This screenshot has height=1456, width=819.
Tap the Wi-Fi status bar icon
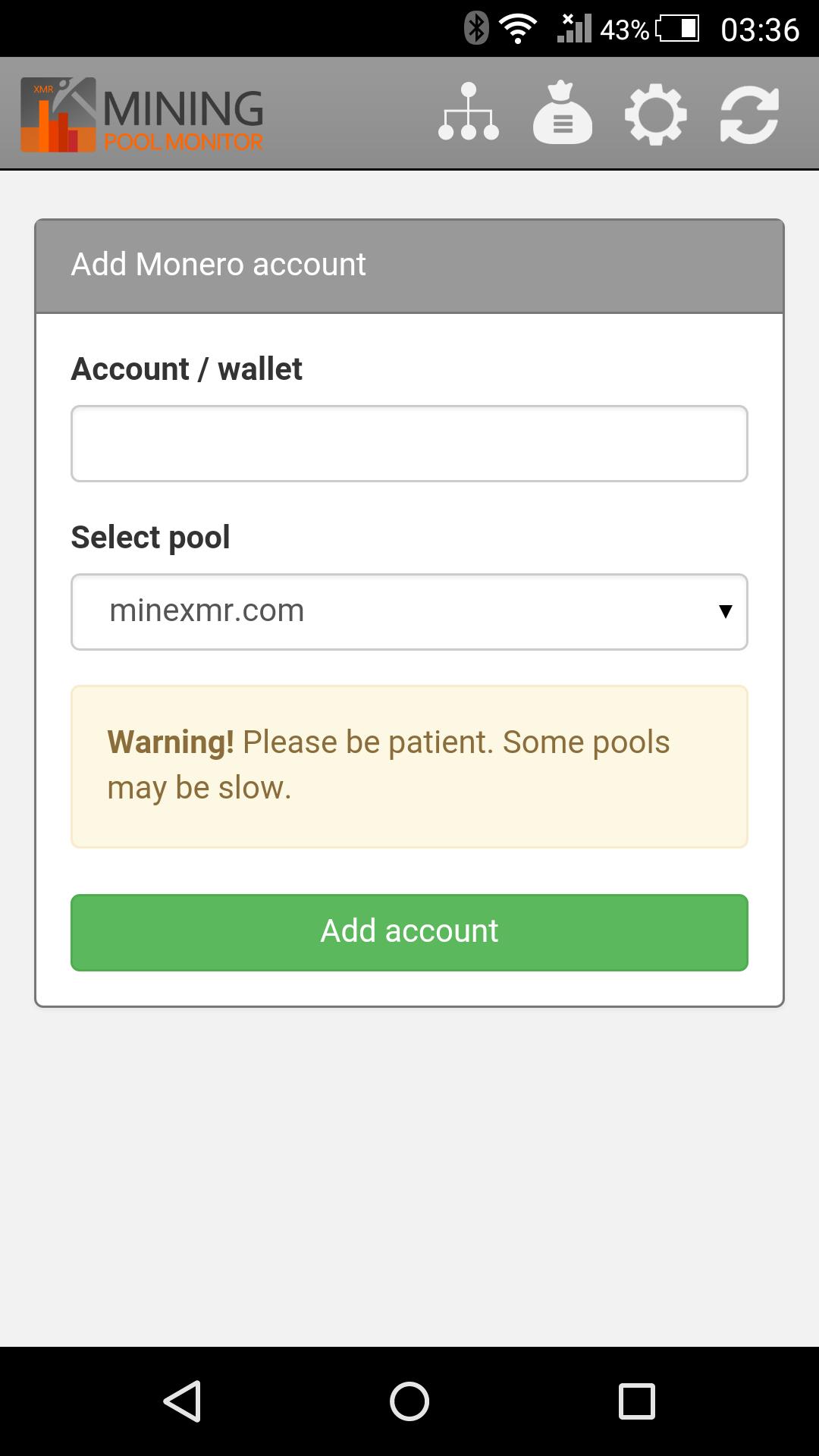[x=519, y=30]
